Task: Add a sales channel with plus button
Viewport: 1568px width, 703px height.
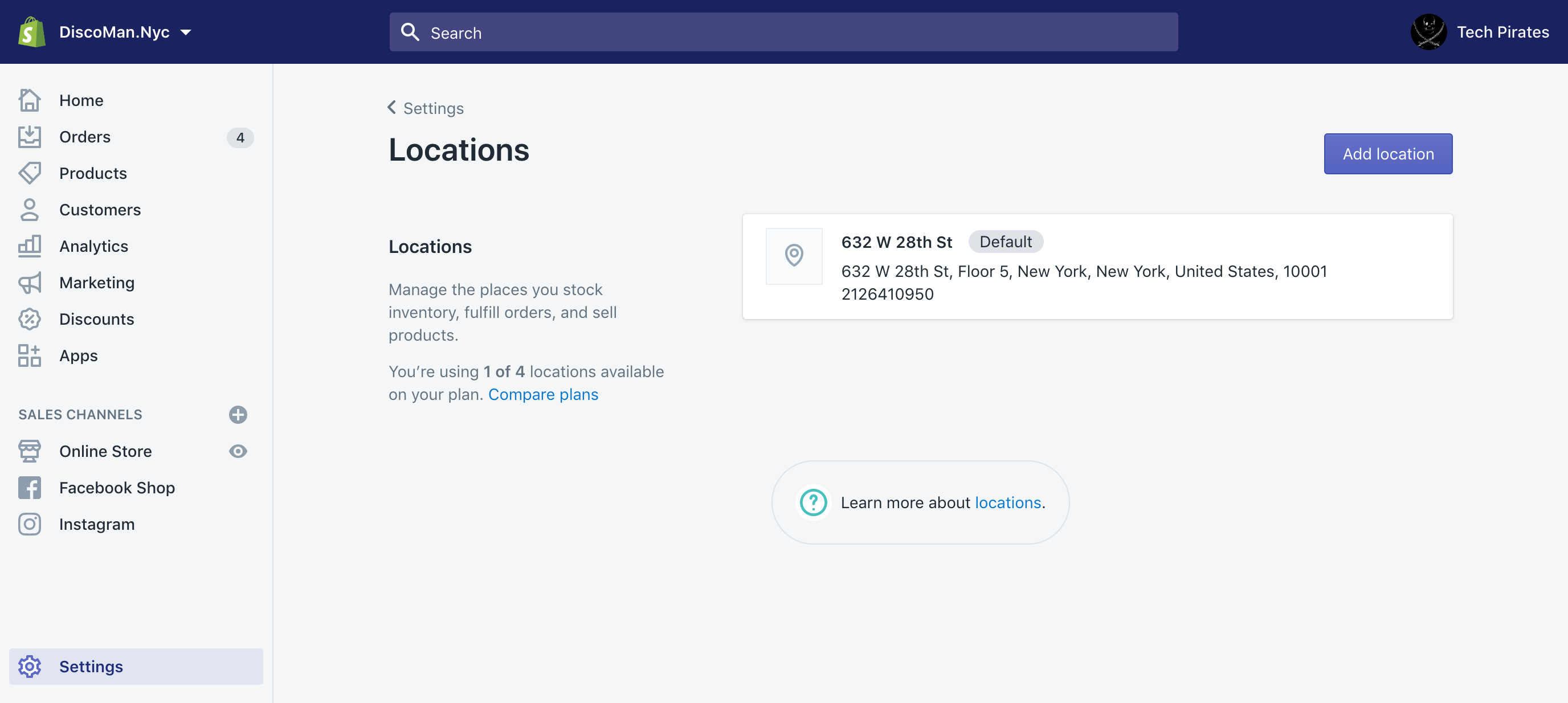Action: [238, 415]
